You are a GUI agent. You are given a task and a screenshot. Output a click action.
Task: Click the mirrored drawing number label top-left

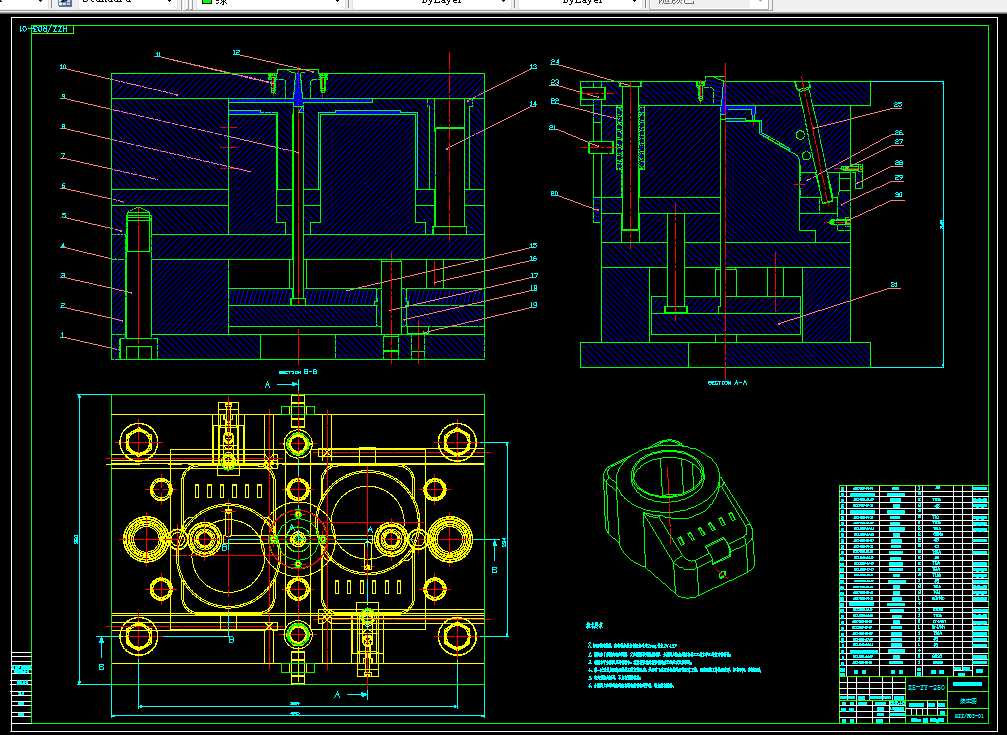tap(43, 31)
